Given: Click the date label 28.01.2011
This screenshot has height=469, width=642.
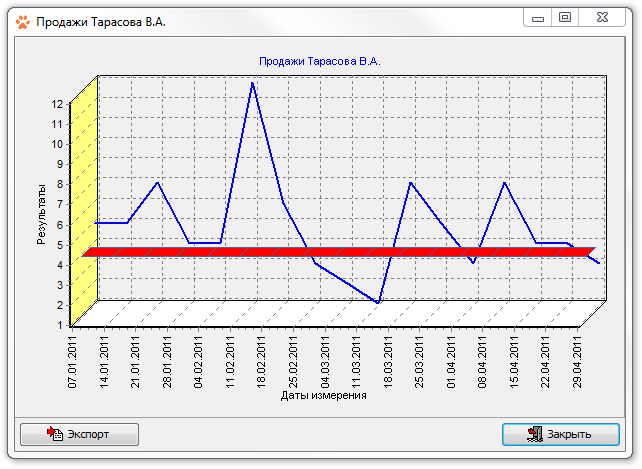Looking at the screenshot, I should click(x=167, y=362).
